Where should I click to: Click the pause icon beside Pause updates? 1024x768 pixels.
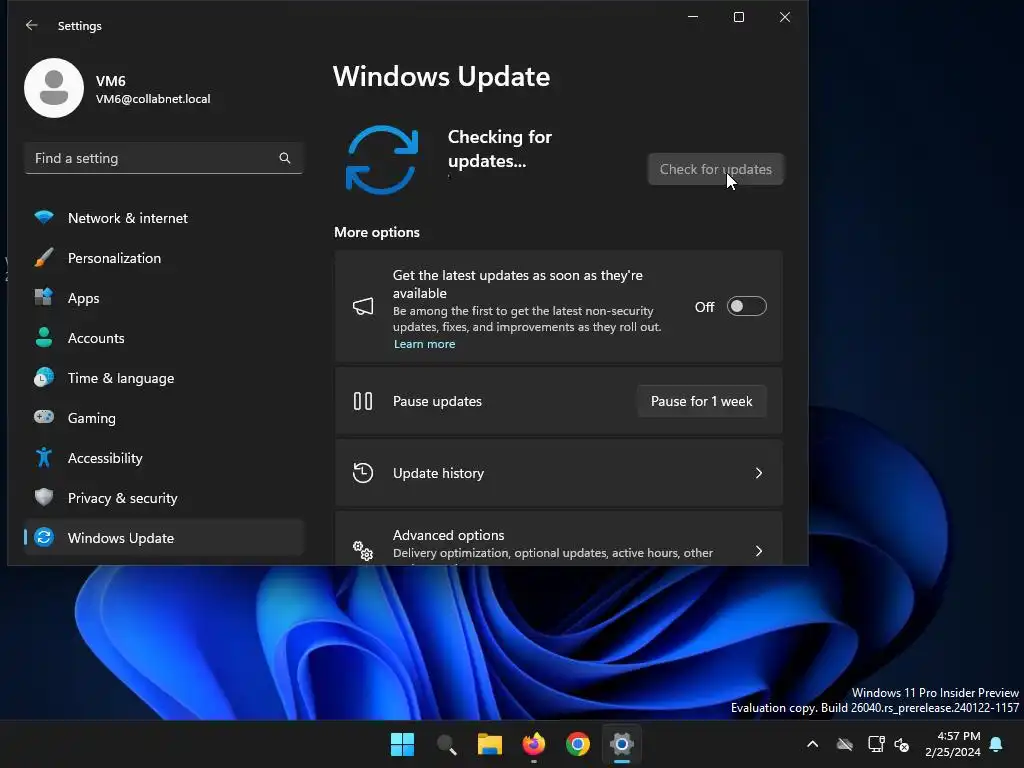click(363, 401)
